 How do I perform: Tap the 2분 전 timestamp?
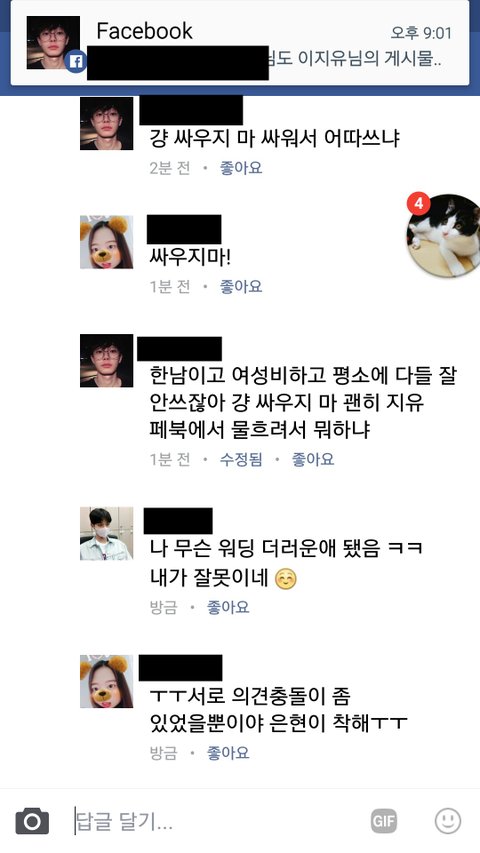[x=170, y=168]
